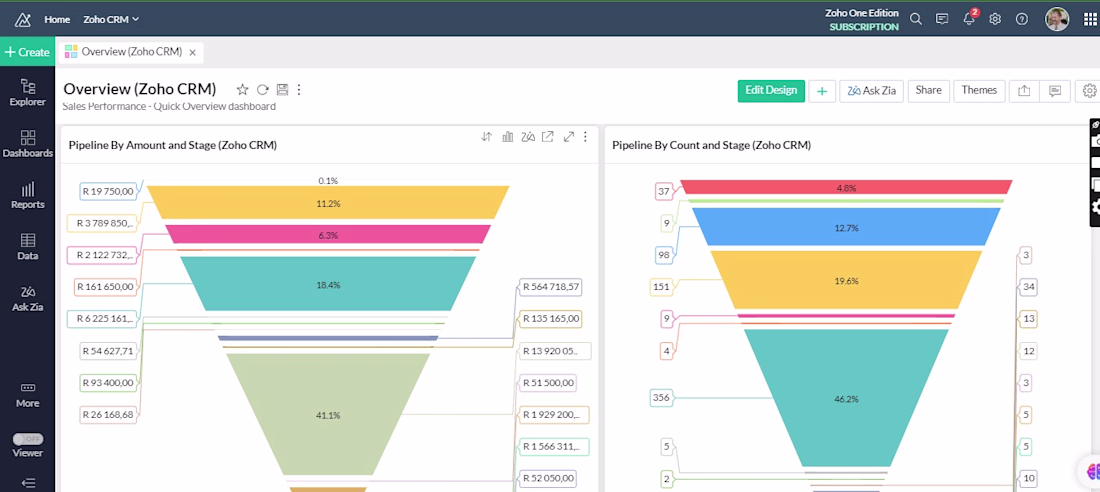Screen dimensions: 1100x492
Task: Open dashboard settings gear beside comments
Action: (1089, 91)
